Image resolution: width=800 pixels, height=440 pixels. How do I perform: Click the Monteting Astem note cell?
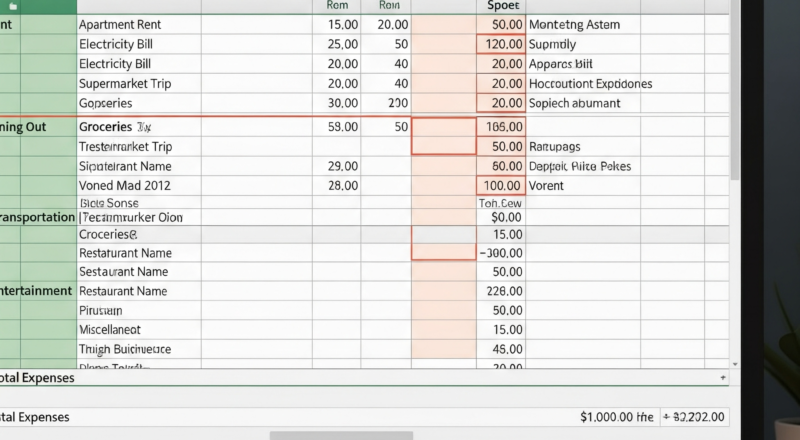(x=573, y=24)
